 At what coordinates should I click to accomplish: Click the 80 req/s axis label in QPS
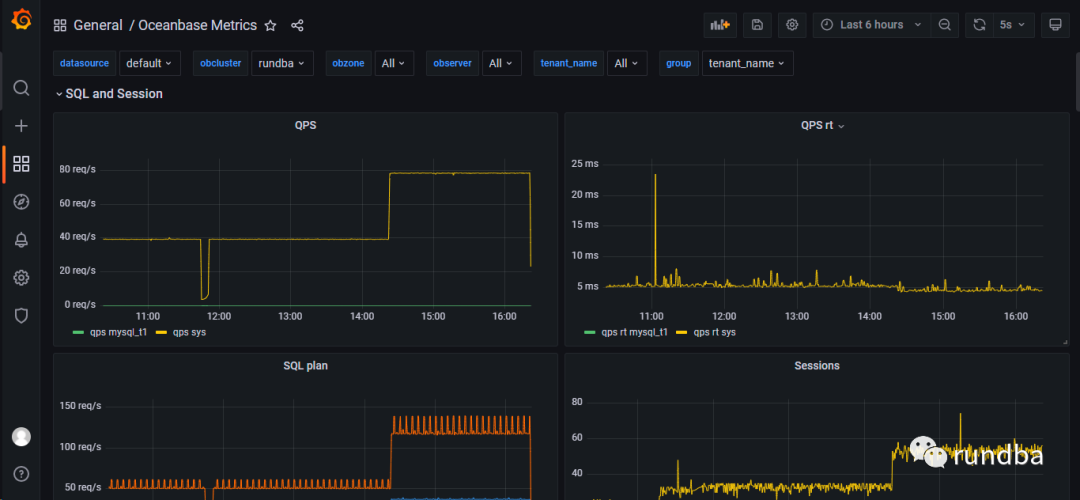click(x=75, y=169)
